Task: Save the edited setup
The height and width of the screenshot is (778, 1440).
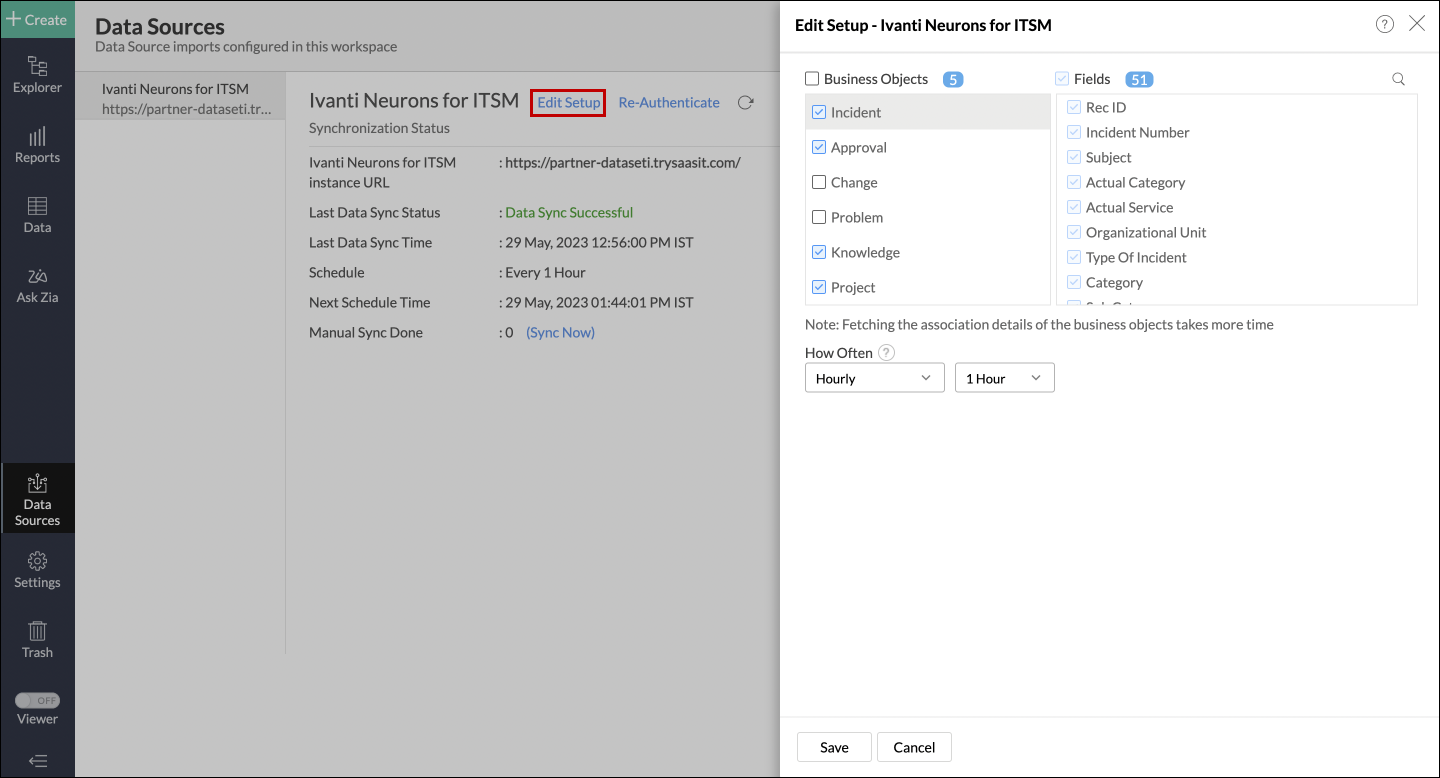Action: (x=833, y=746)
